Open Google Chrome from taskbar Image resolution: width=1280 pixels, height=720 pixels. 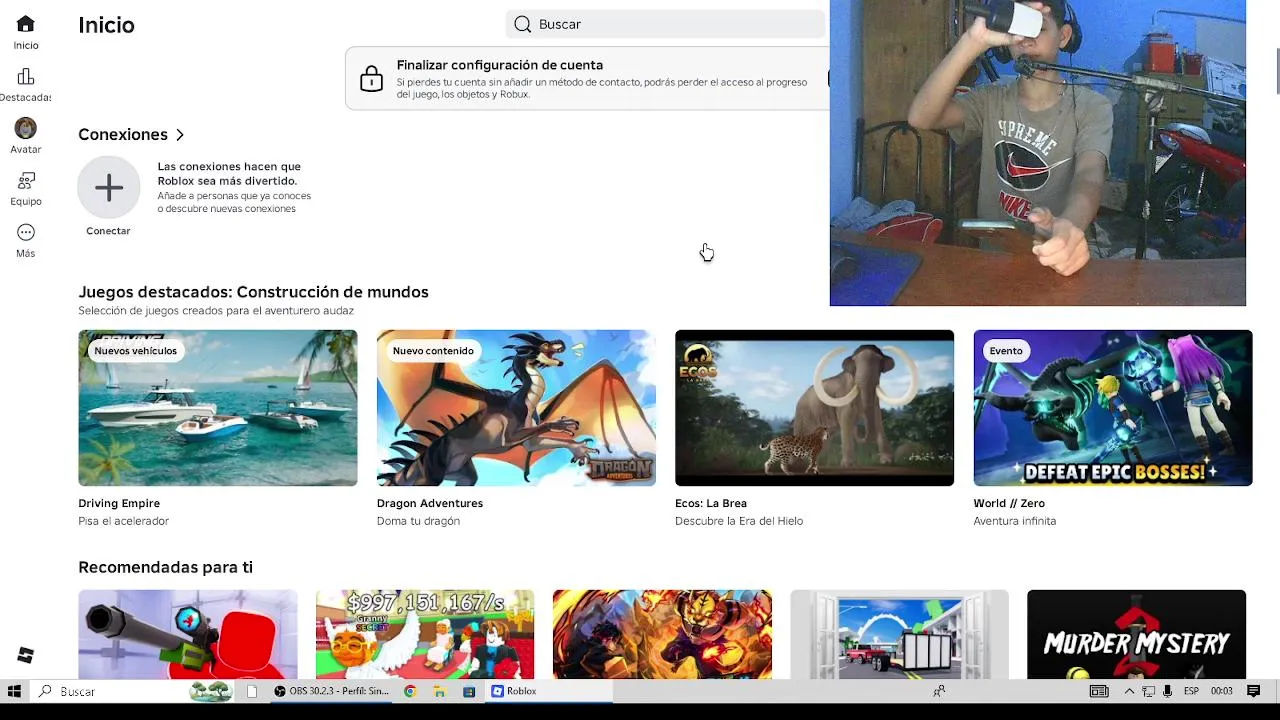tap(410, 691)
